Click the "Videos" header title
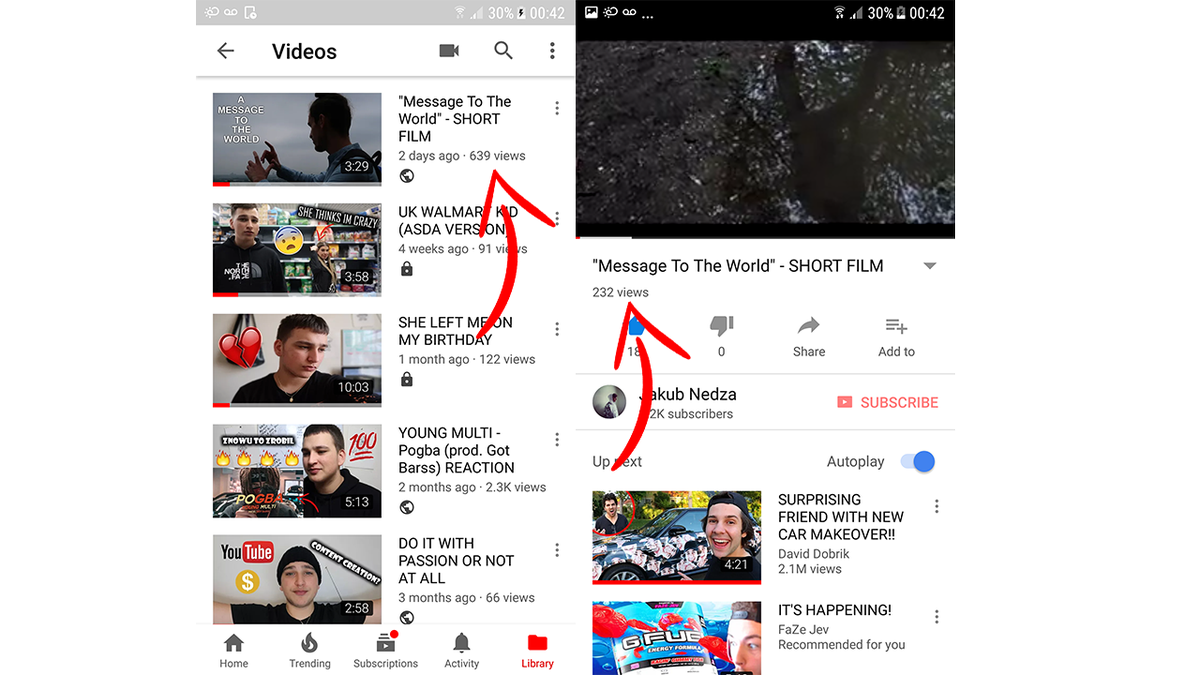The height and width of the screenshot is (675, 1200). tap(304, 52)
